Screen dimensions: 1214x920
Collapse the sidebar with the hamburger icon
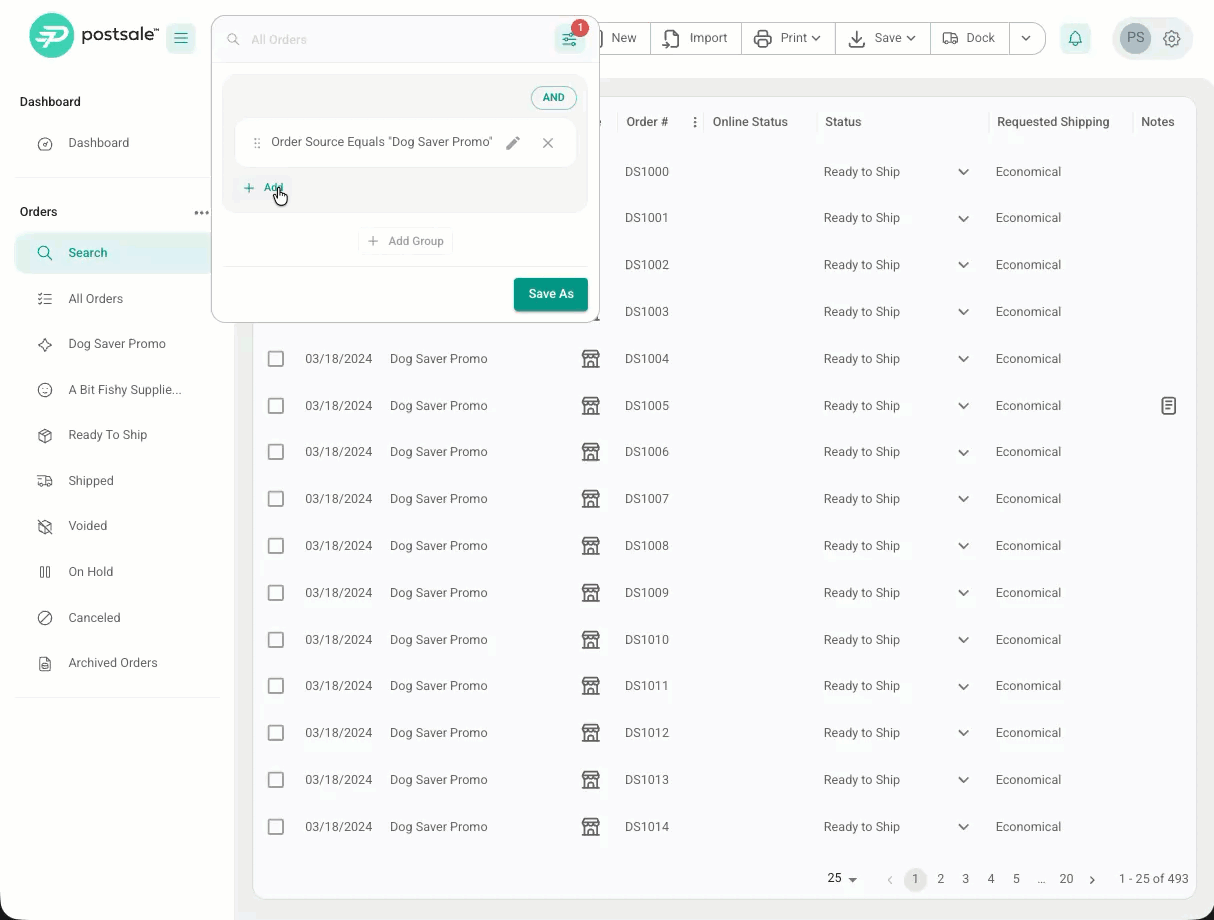[181, 38]
